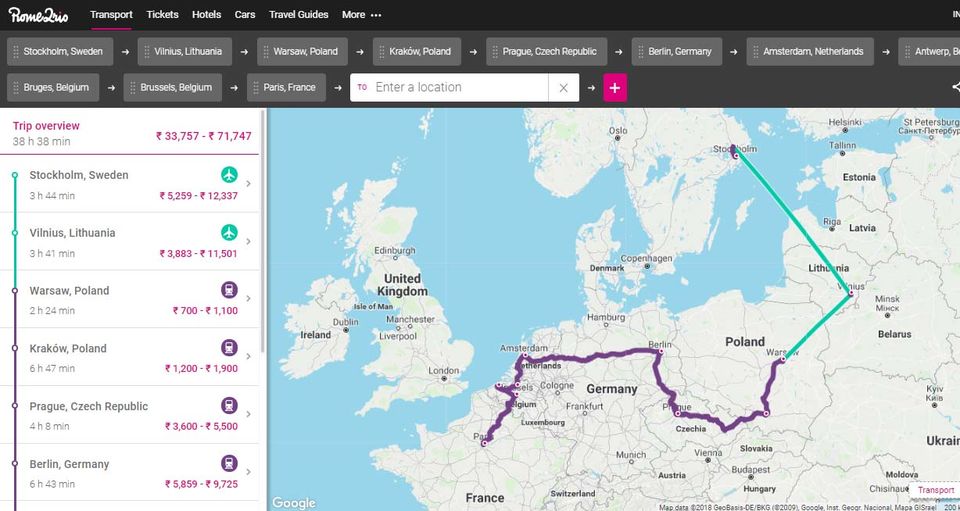960x511 pixels.
Task: Click the train icon on Berlin leg
Action: 230,463
